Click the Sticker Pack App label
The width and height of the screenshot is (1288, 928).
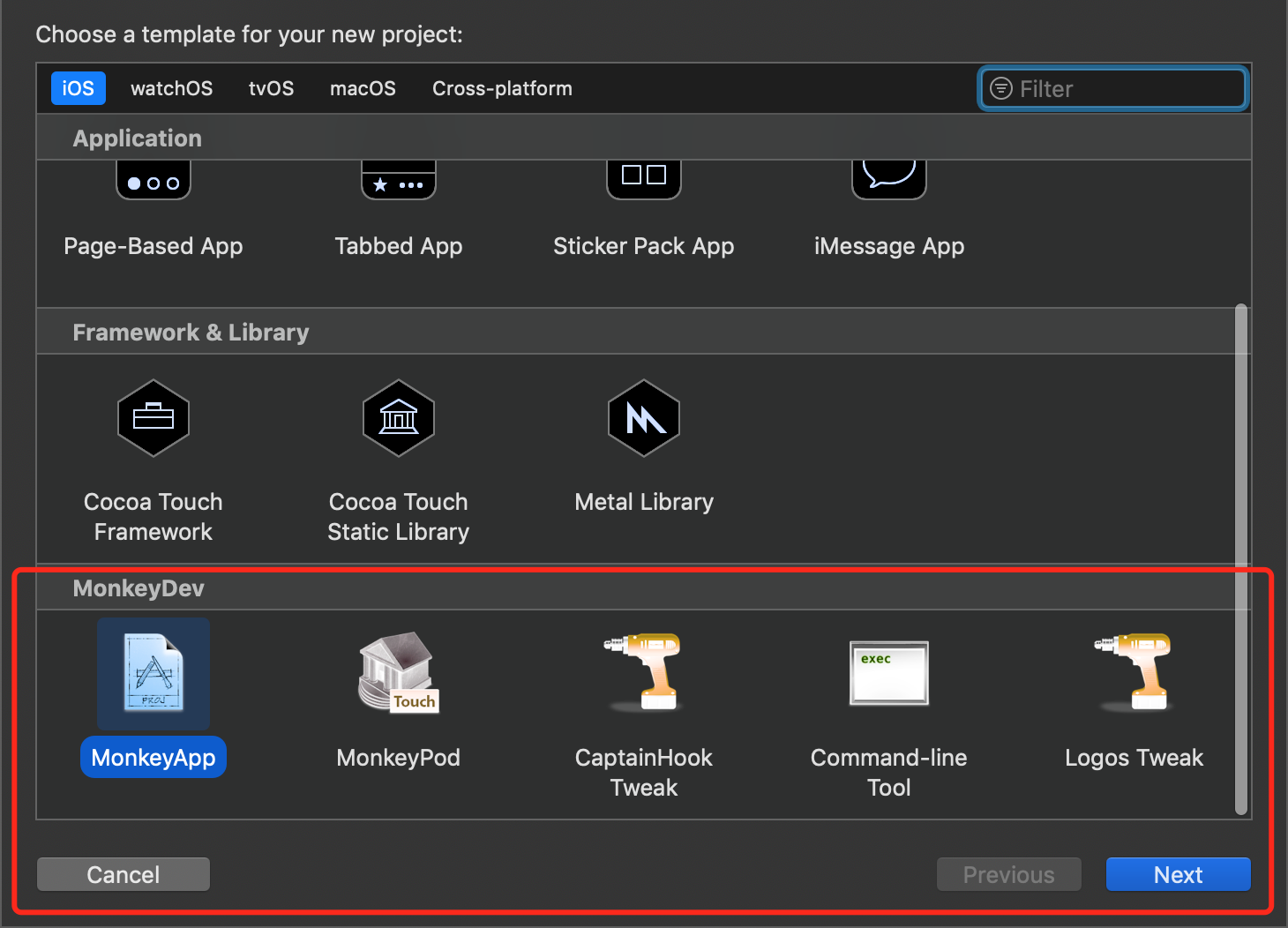644,246
